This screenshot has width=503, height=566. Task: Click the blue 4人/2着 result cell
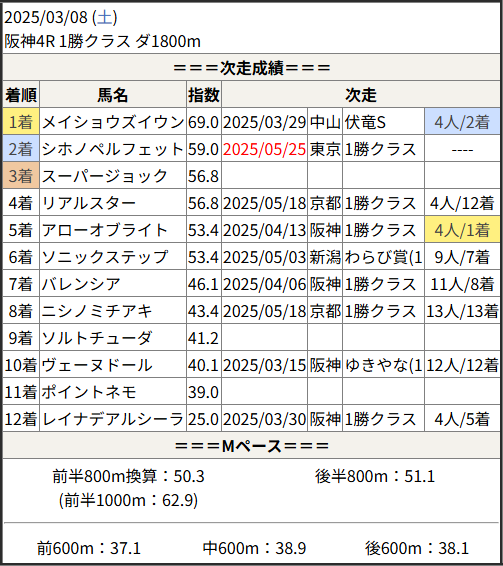[x=462, y=122]
